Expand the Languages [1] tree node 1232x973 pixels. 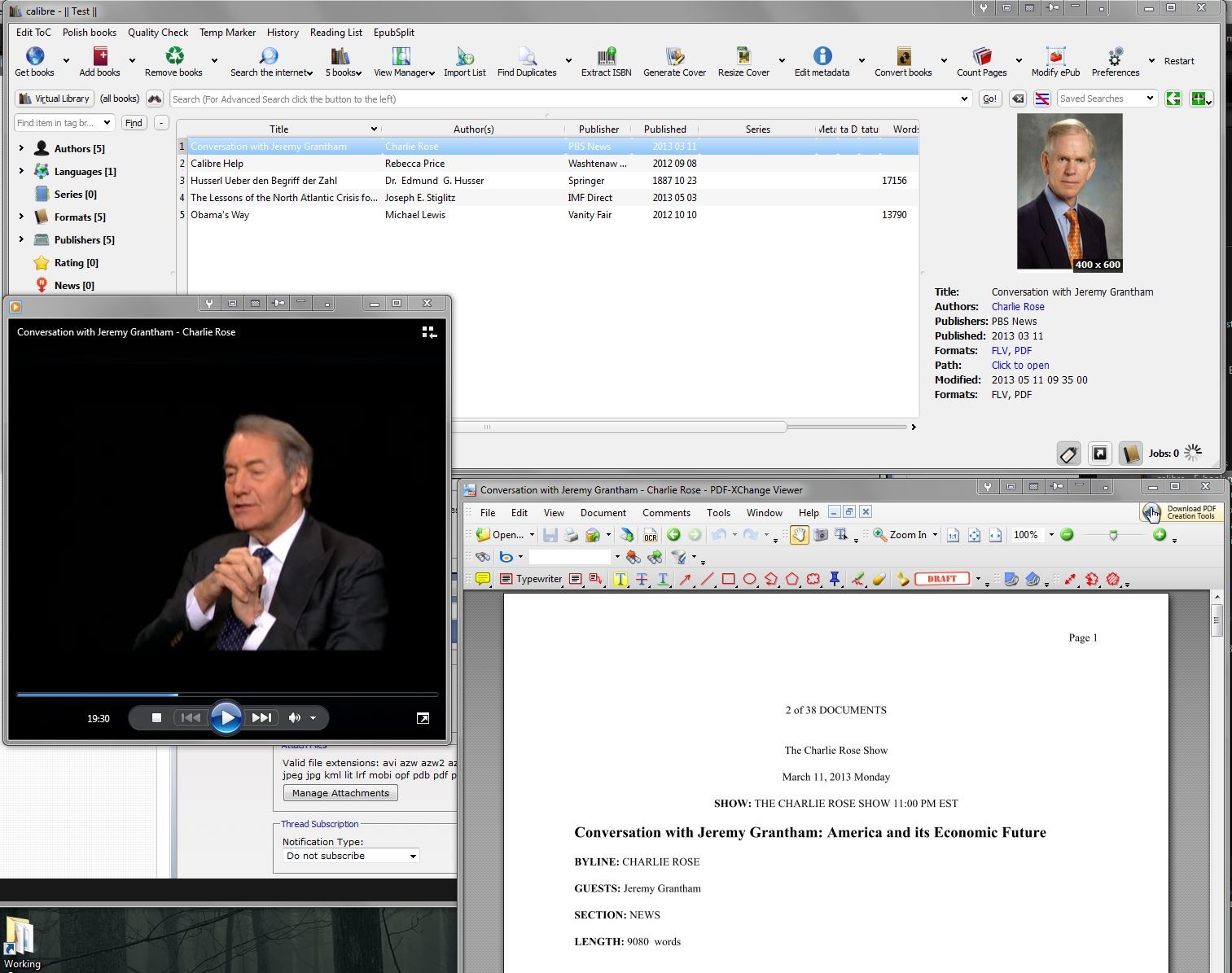coord(21,171)
